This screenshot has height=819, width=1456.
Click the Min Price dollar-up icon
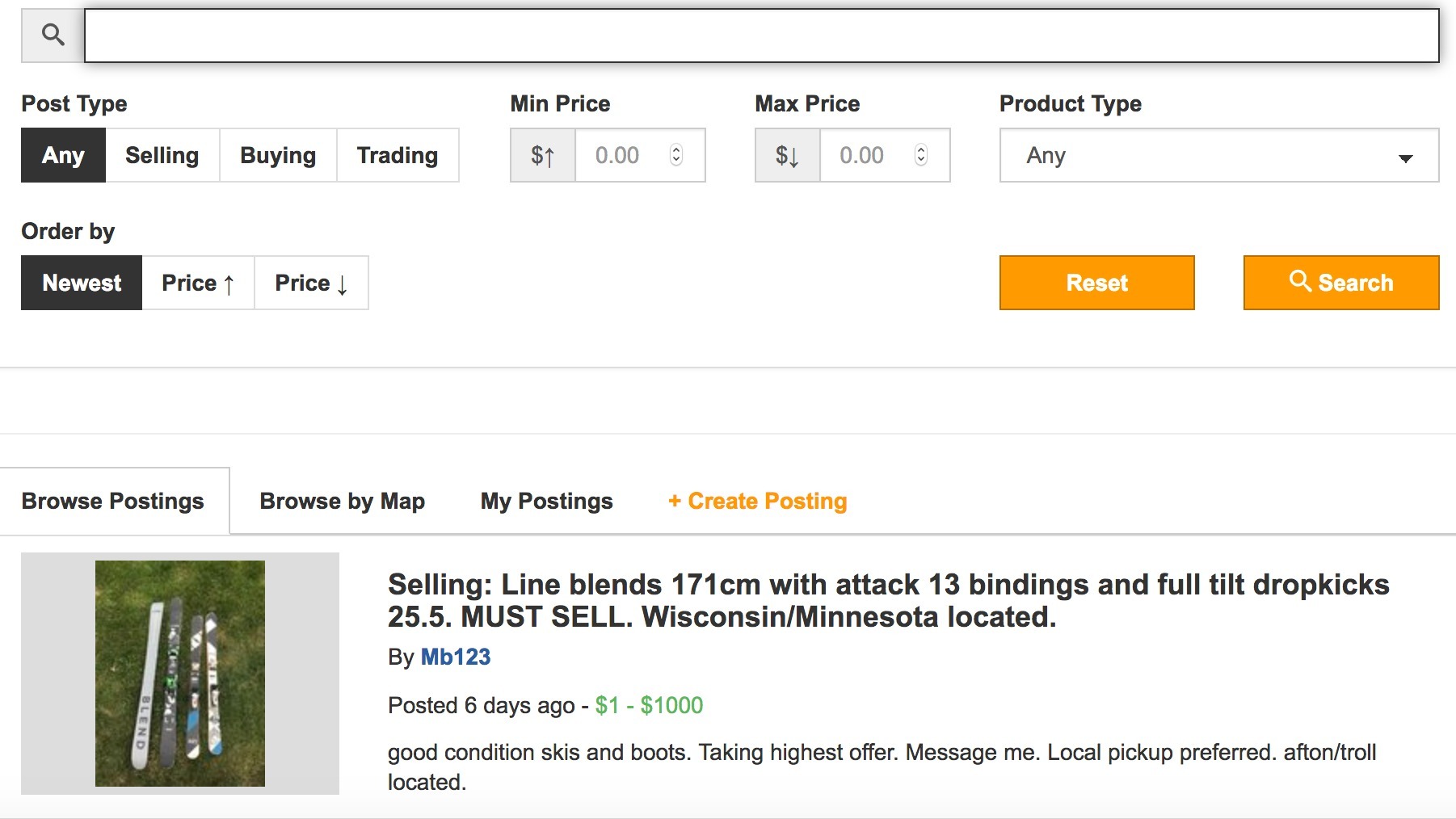[x=543, y=155]
